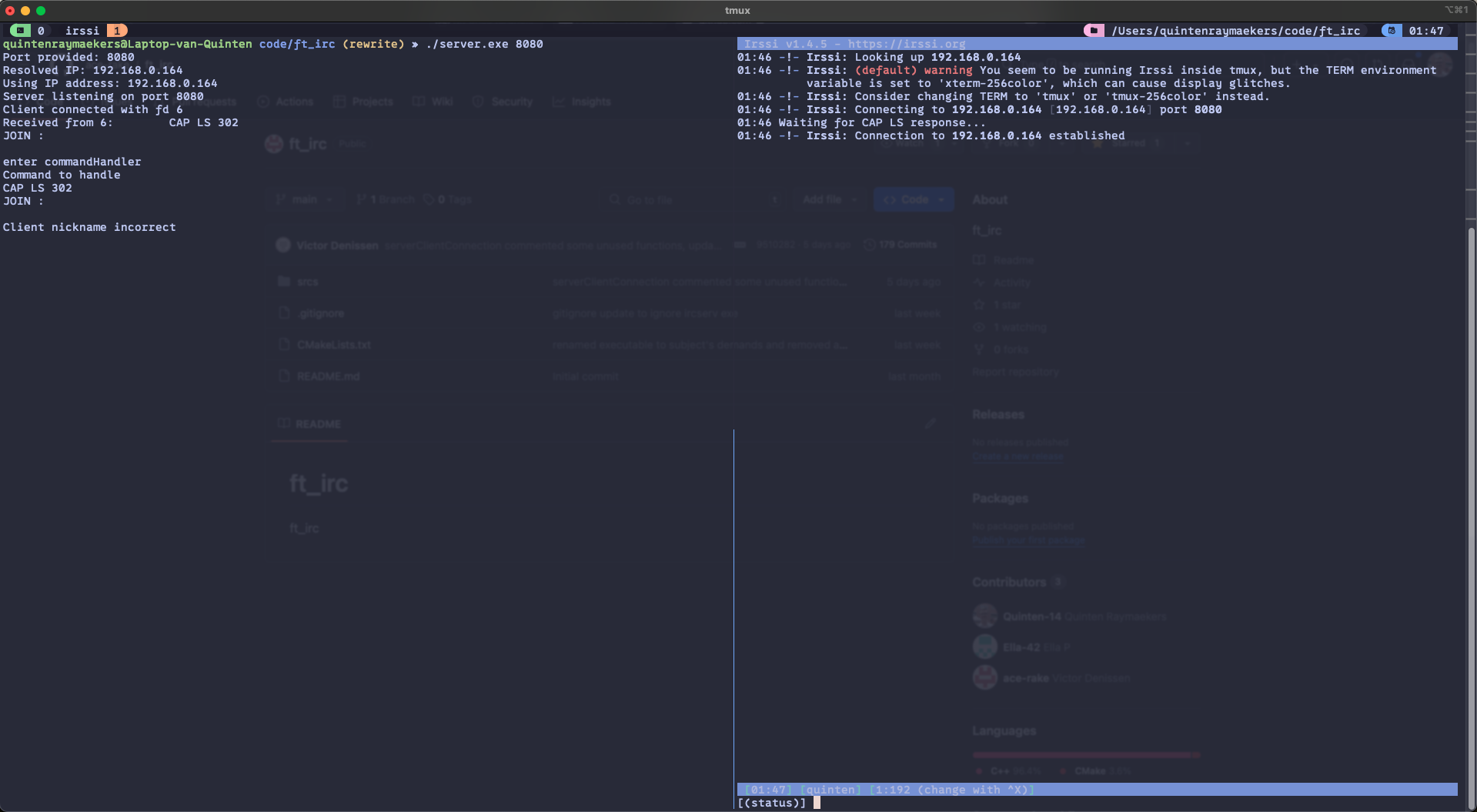Open the https://irssi.org link in Irssi header

(x=906, y=44)
